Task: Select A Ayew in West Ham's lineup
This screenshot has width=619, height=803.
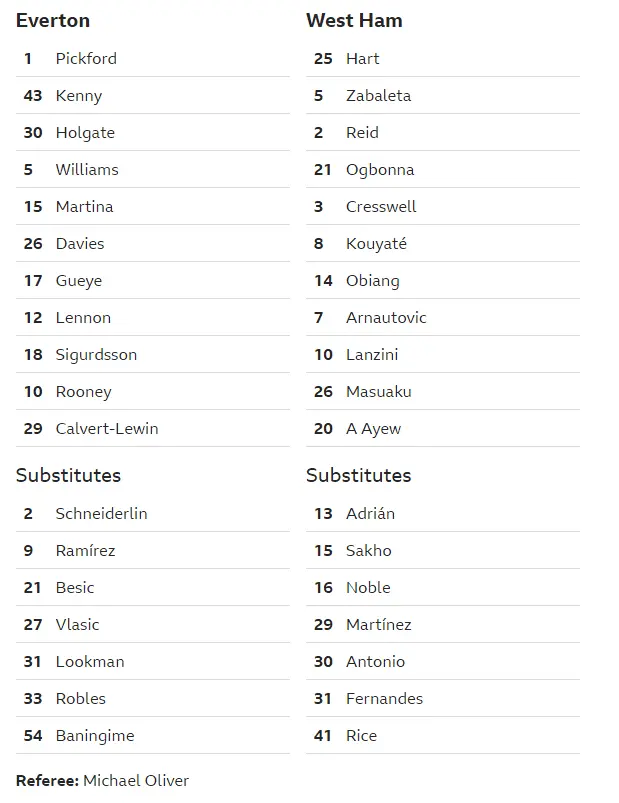Action: click(x=373, y=429)
